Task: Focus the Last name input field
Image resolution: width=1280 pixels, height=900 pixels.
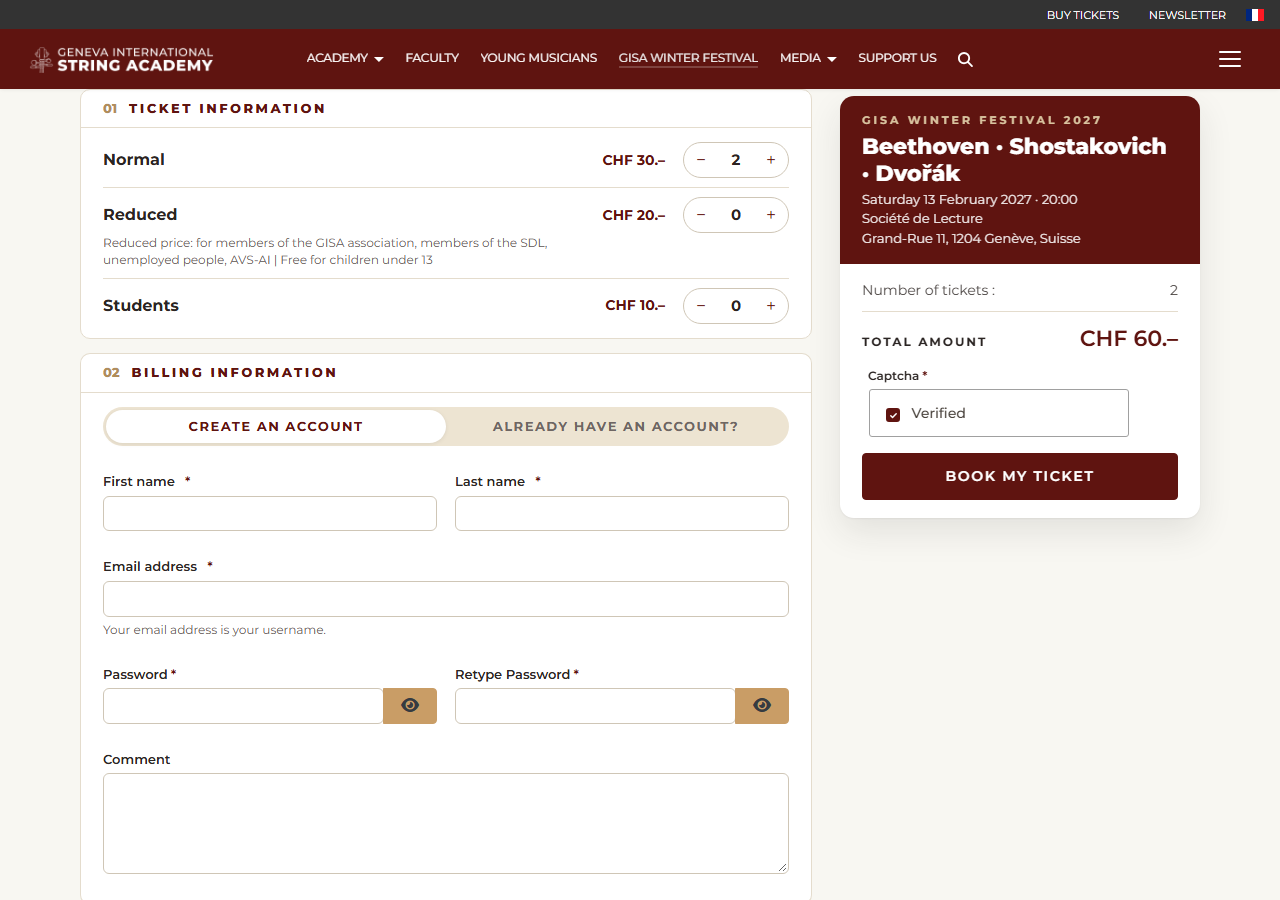Action: point(622,513)
